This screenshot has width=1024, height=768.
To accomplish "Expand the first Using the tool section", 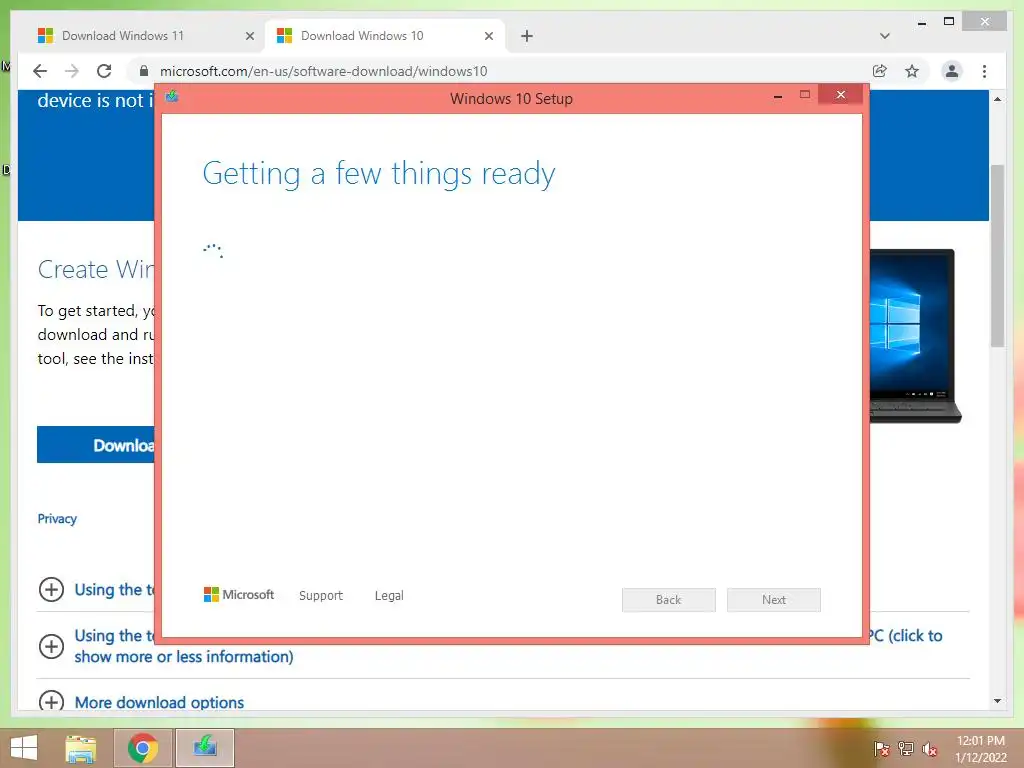I will click(x=51, y=590).
